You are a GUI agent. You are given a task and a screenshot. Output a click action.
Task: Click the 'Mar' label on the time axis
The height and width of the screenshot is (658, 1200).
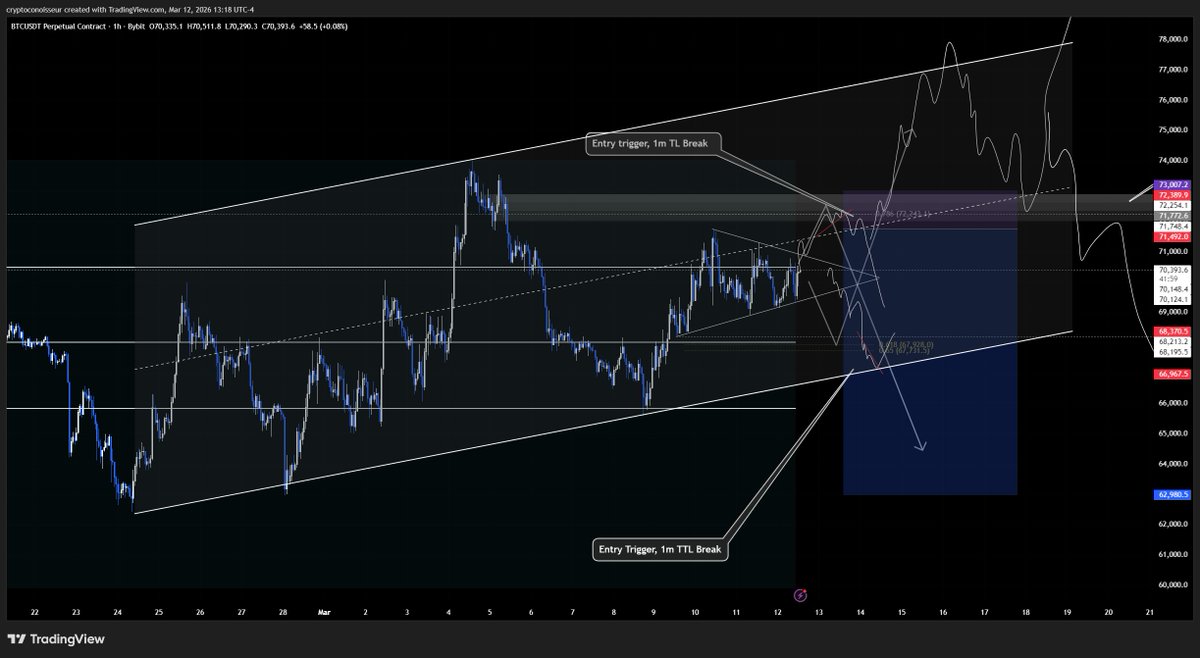[323, 610]
